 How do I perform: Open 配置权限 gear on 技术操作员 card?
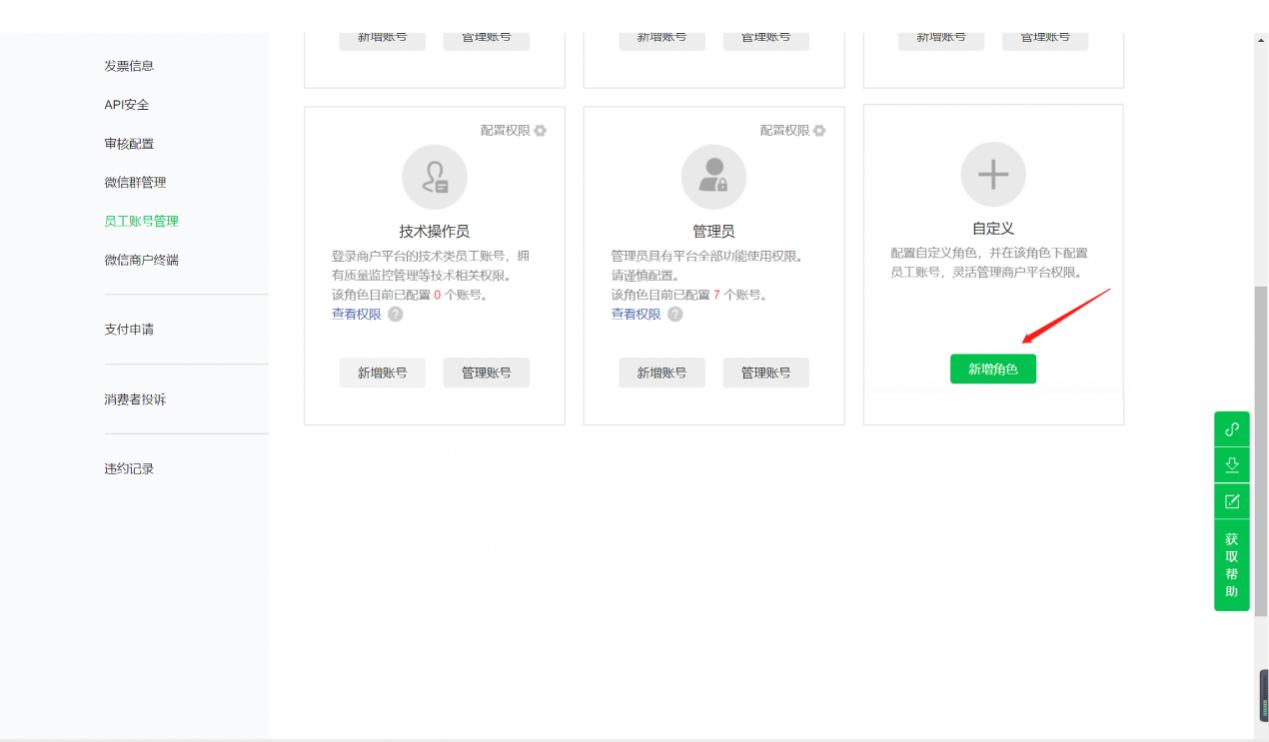coord(541,131)
